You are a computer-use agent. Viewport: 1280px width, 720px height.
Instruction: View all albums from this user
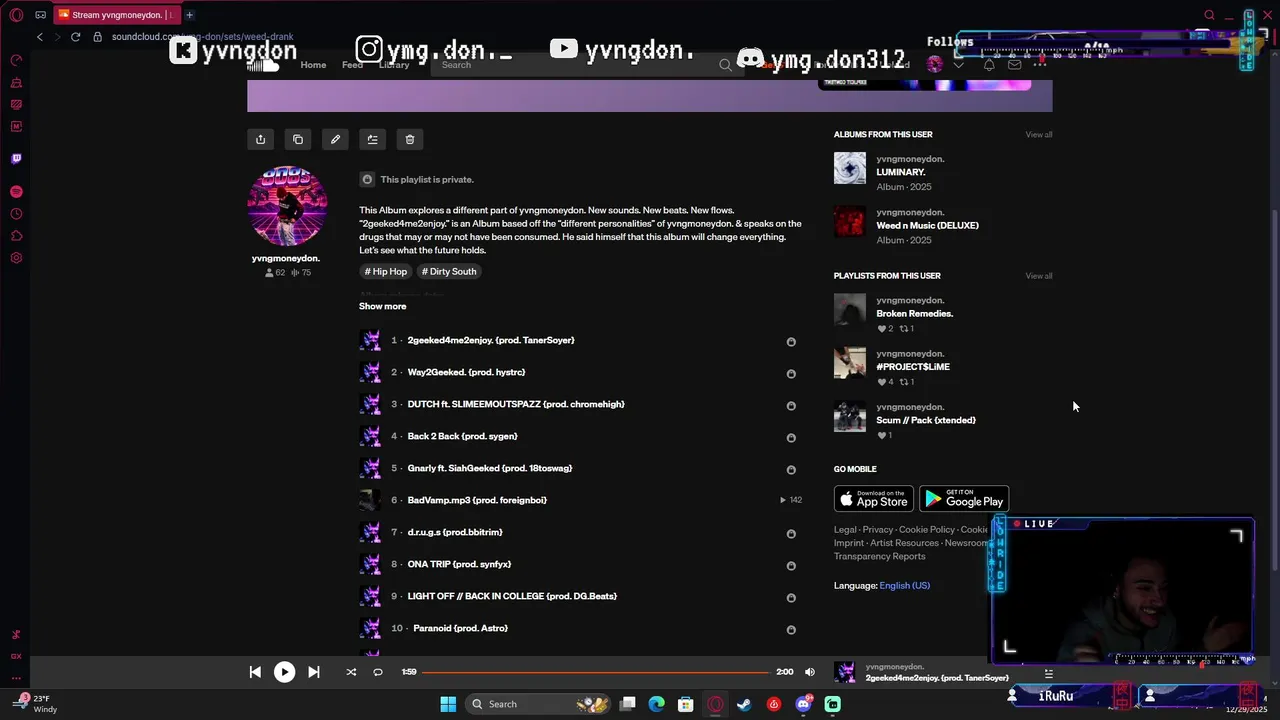coord(1038,134)
